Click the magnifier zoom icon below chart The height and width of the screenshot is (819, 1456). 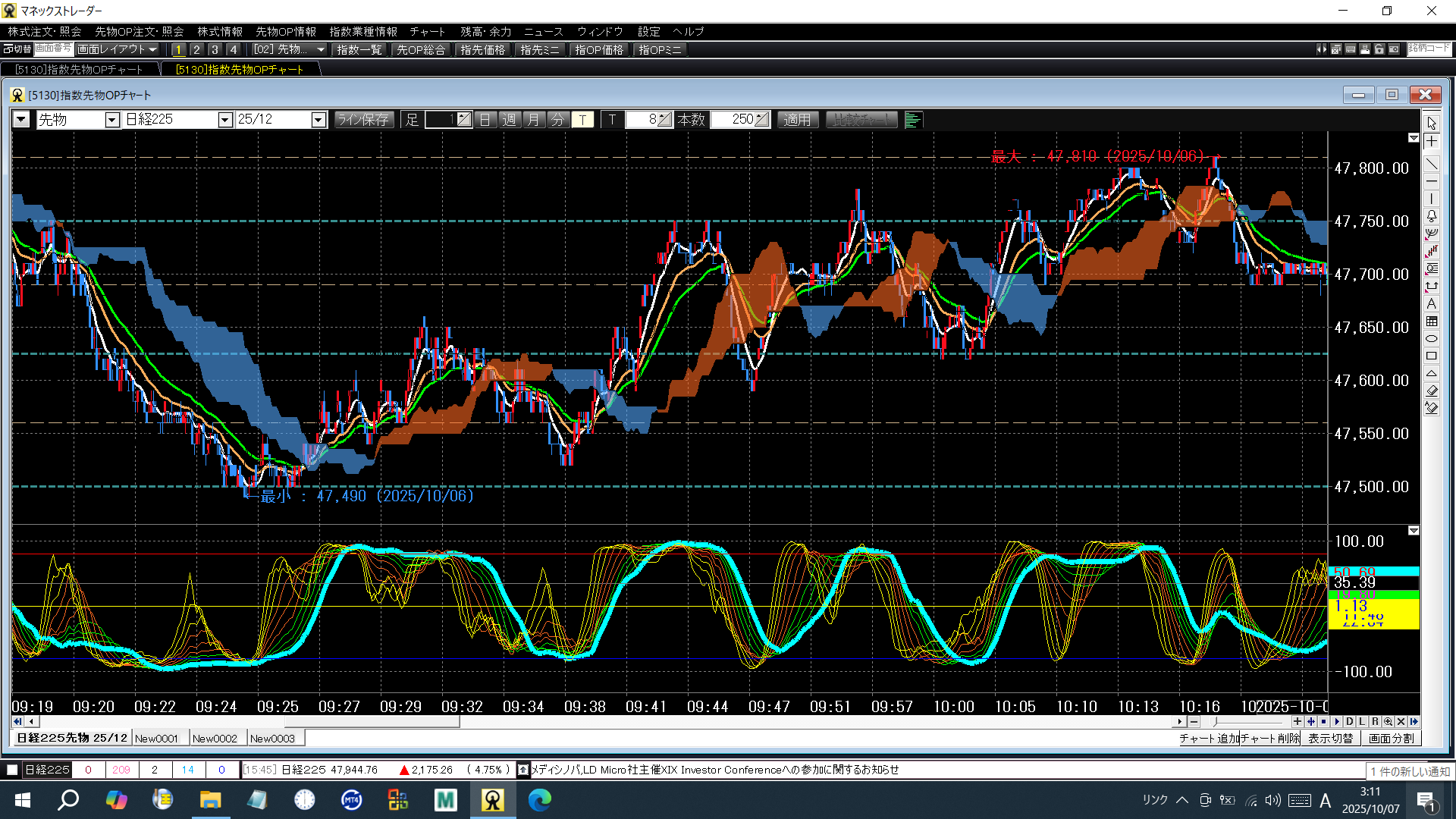[x=1388, y=722]
